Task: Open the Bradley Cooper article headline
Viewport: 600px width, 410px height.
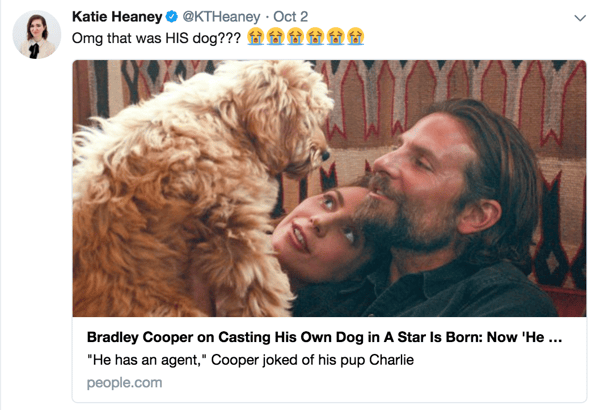Action: tap(324, 338)
